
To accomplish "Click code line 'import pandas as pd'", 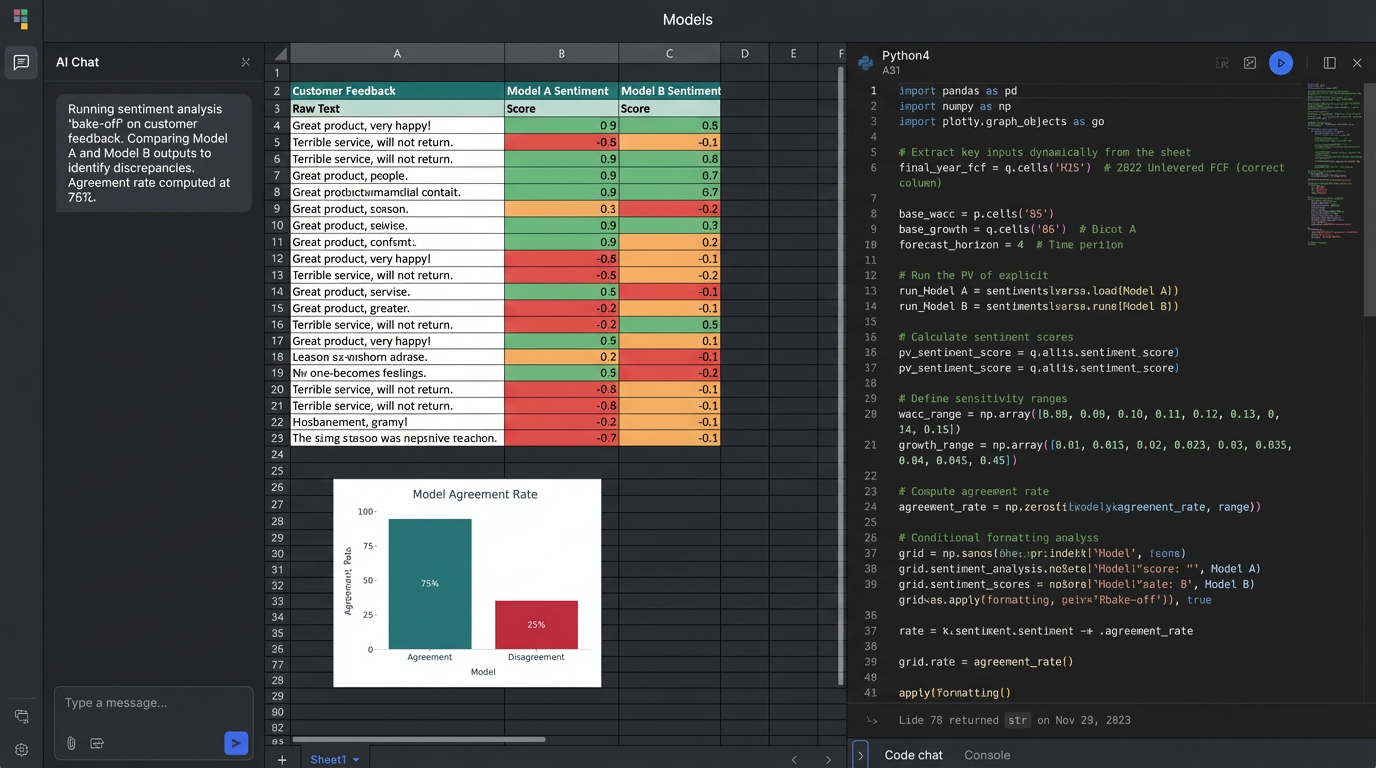I will coord(958,90).
